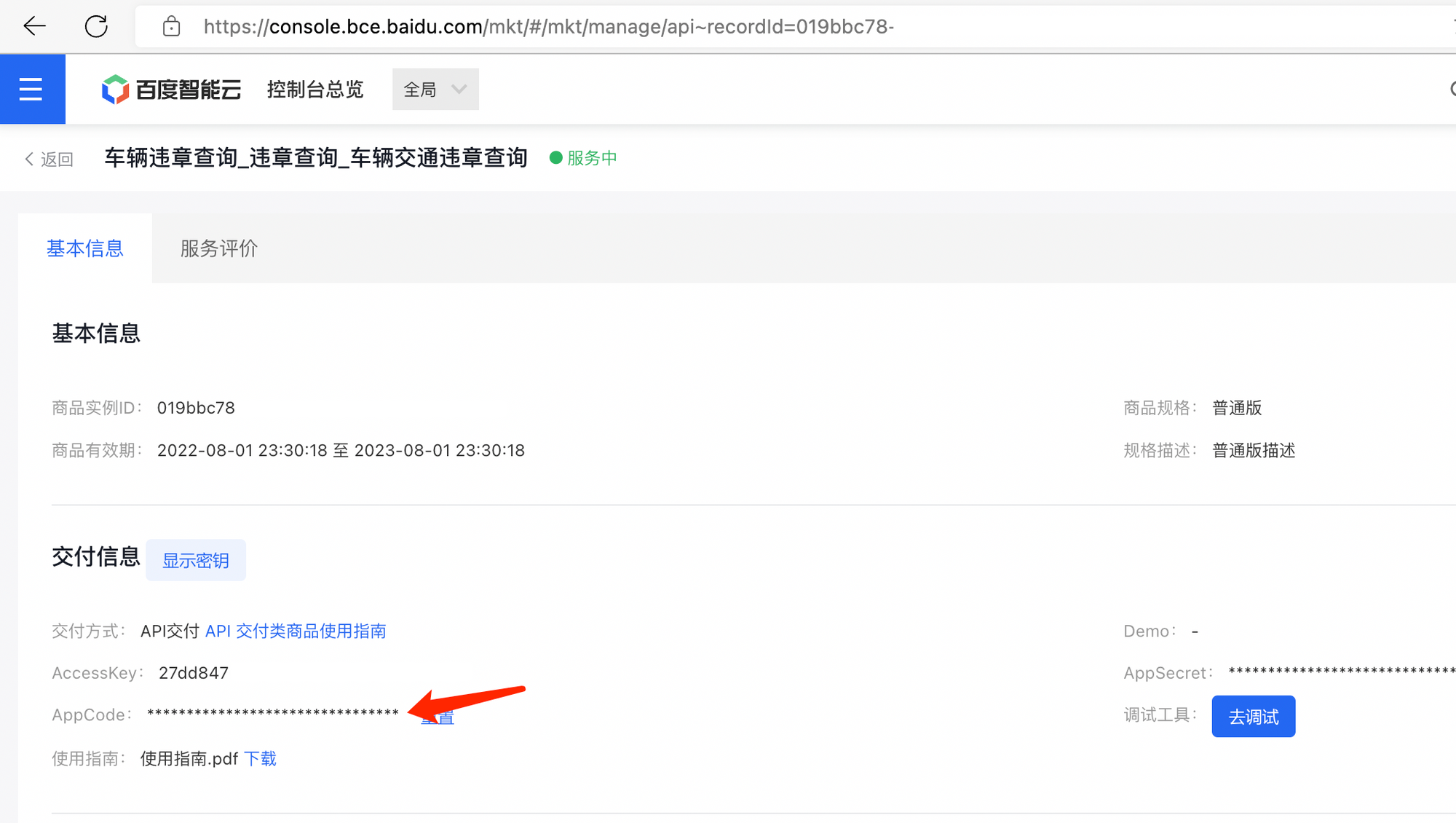
Task: Toggle 显示密钥 to reveal keys
Action: 195,560
